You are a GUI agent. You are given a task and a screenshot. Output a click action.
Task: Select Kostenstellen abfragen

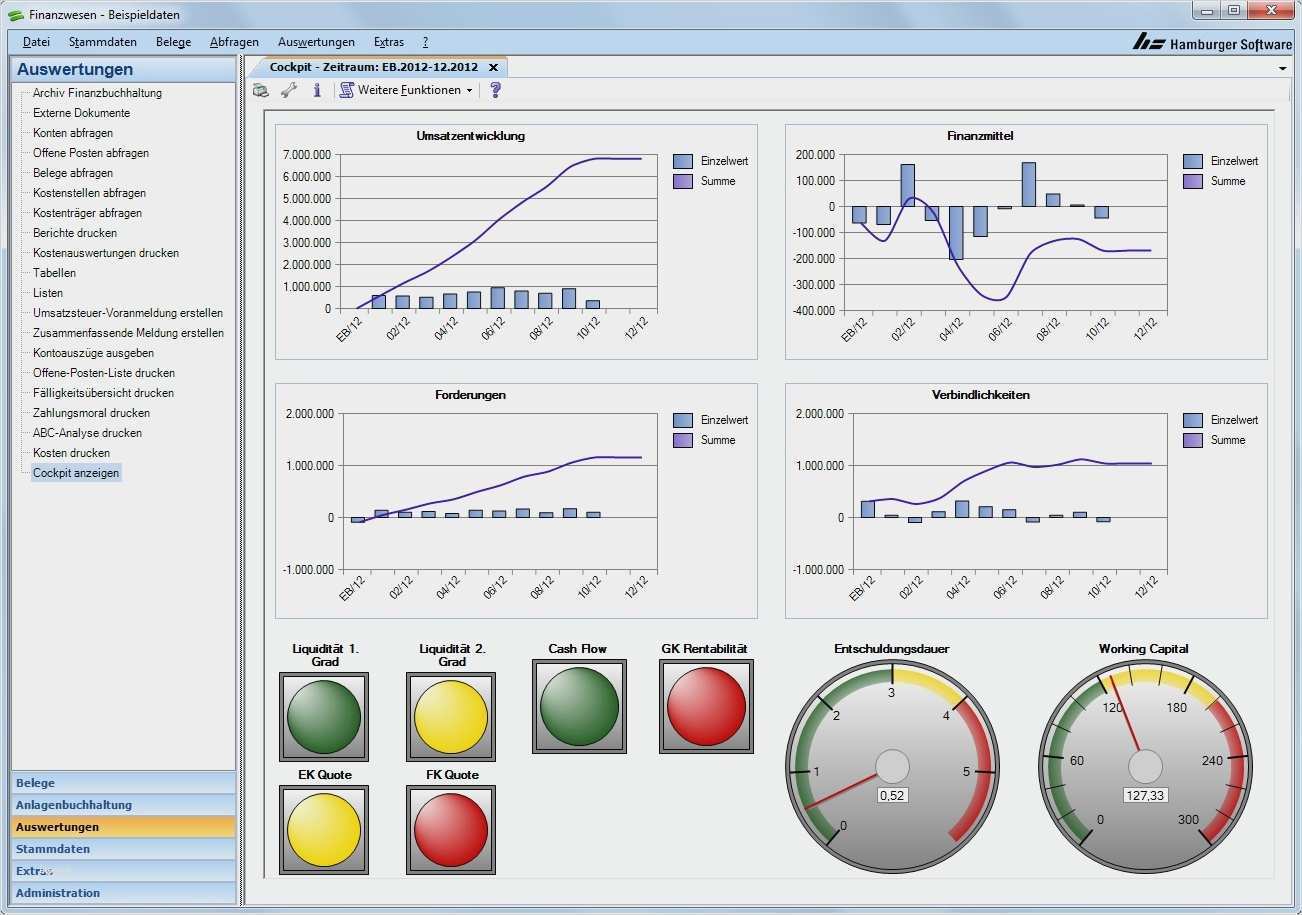[89, 193]
